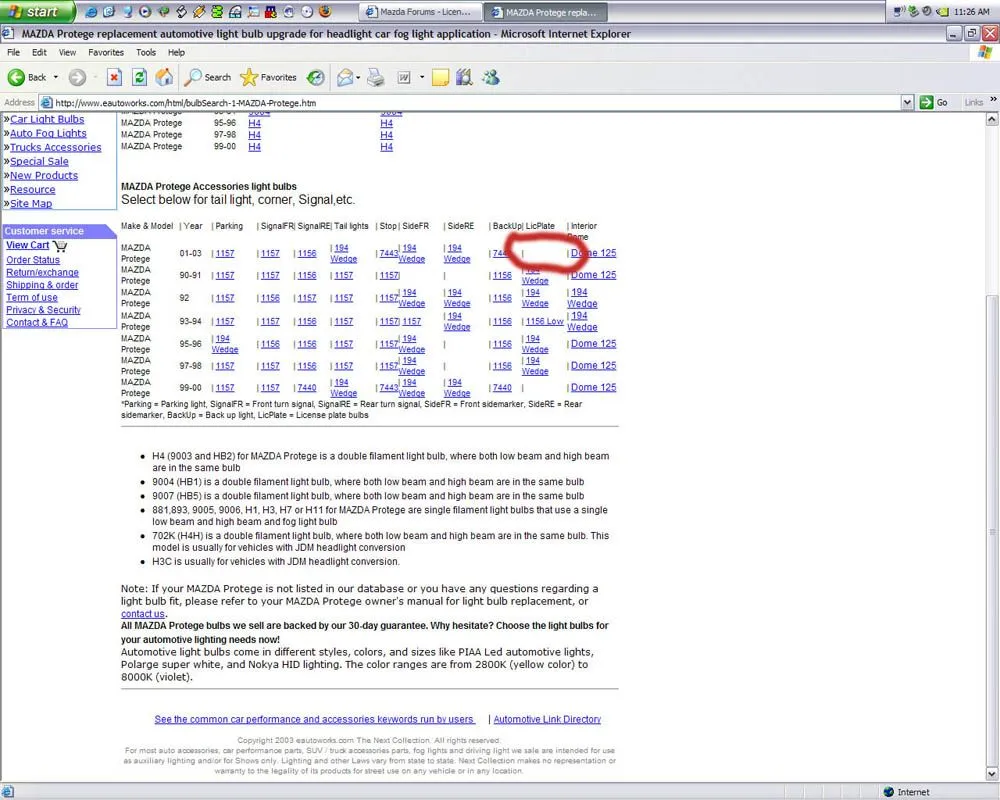Click the History toolbar icon
Viewport: 1000px width, 800px height.
pos(316,77)
